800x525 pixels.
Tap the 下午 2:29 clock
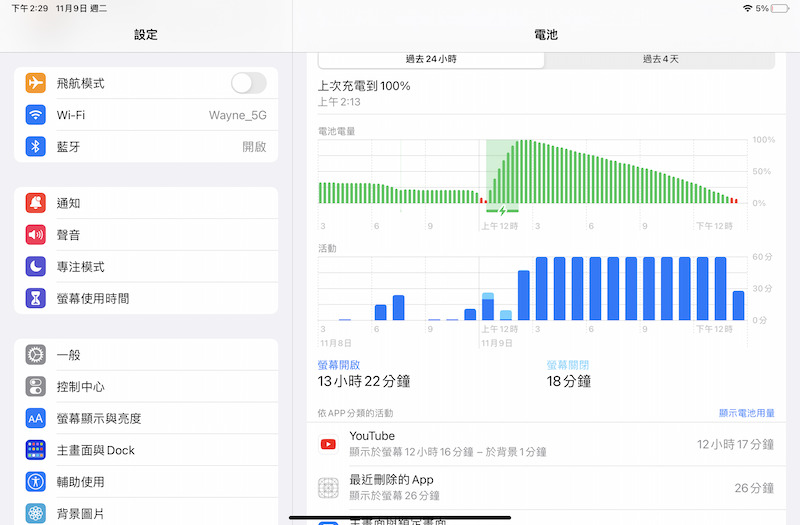coord(30,8)
